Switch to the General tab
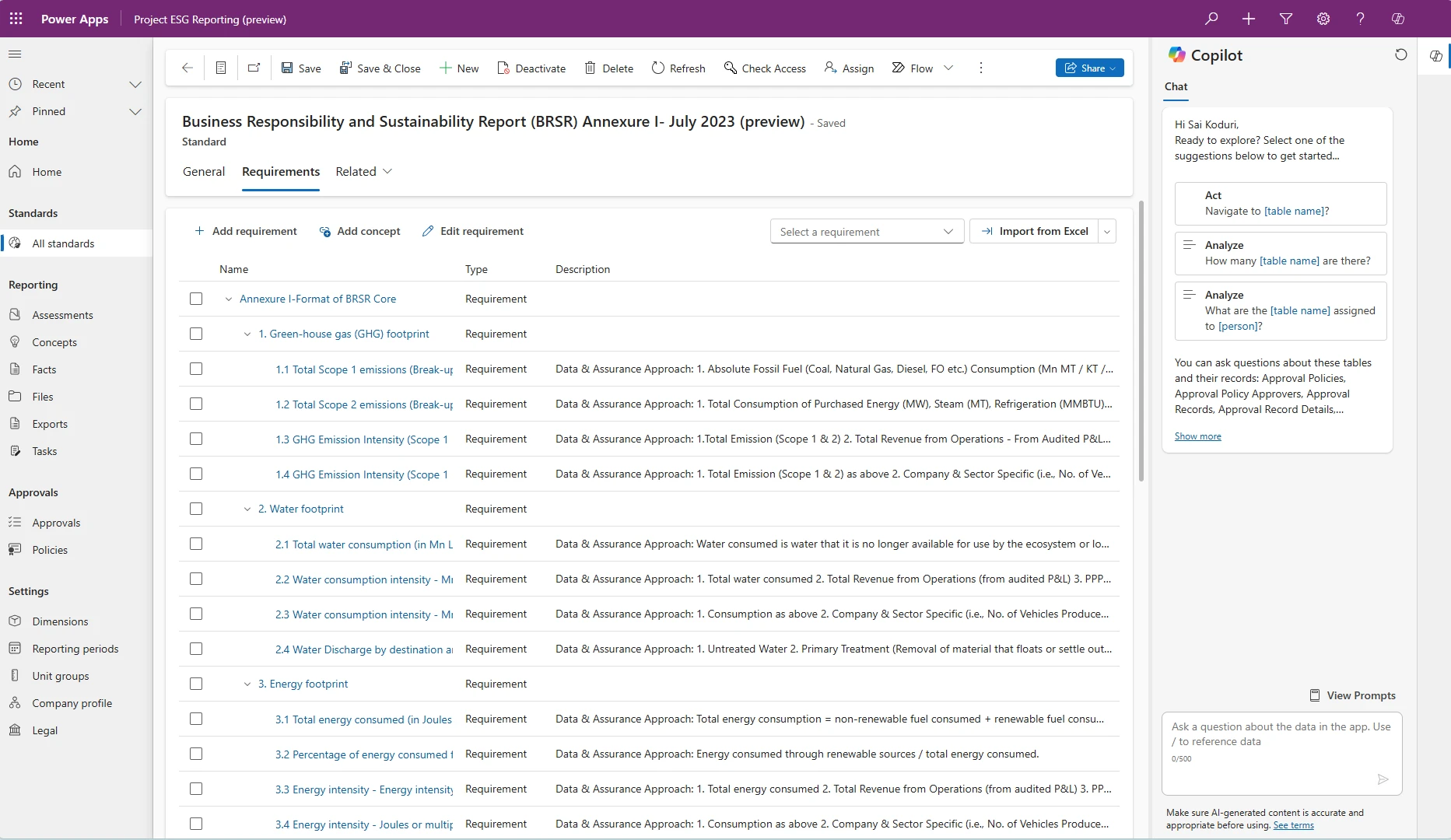1451x840 pixels. [x=203, y=171]
